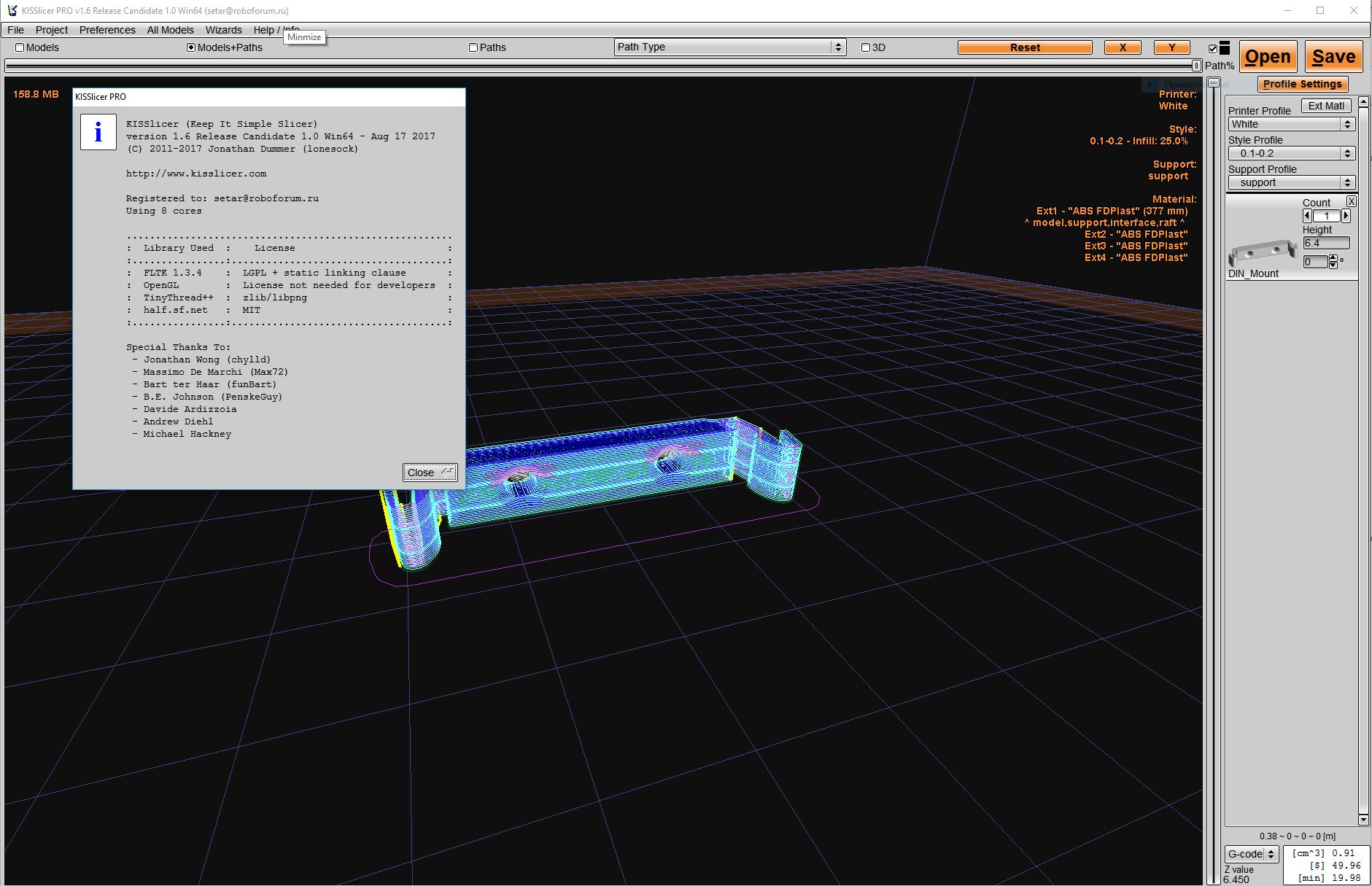Click the model list vertical scrollbar thumb
This screenshot has width=1372, height=886.
pyautogui.click(x=1363, y=461)
